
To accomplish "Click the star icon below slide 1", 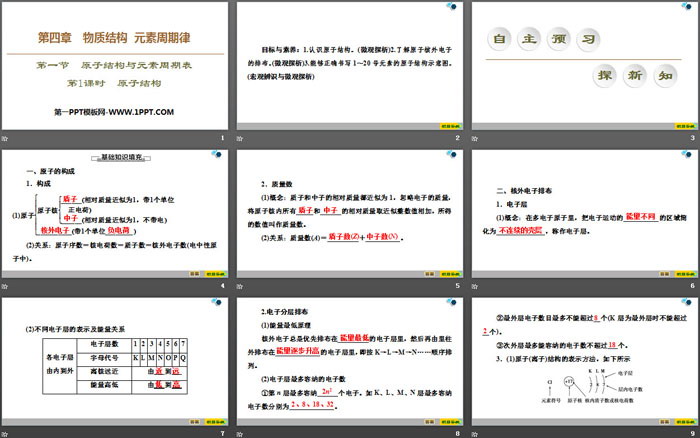I will (5, 138).
